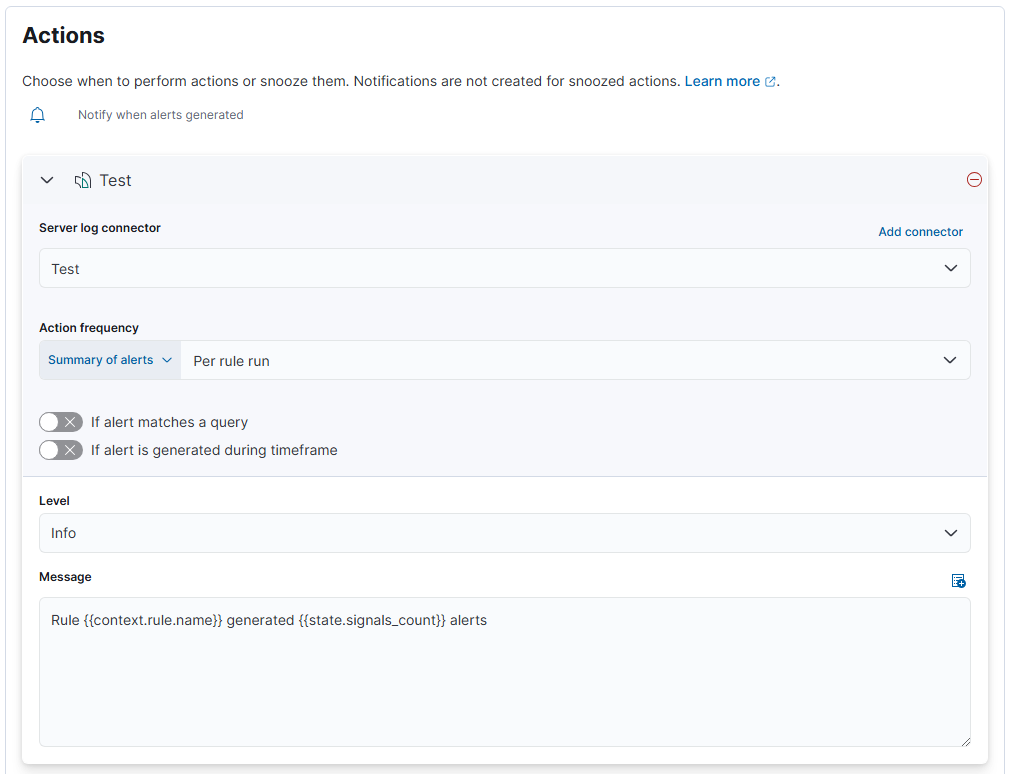Screen dimensions: 1019x774
Task: Click the notification bell icon
Action: tap(38, 115)
